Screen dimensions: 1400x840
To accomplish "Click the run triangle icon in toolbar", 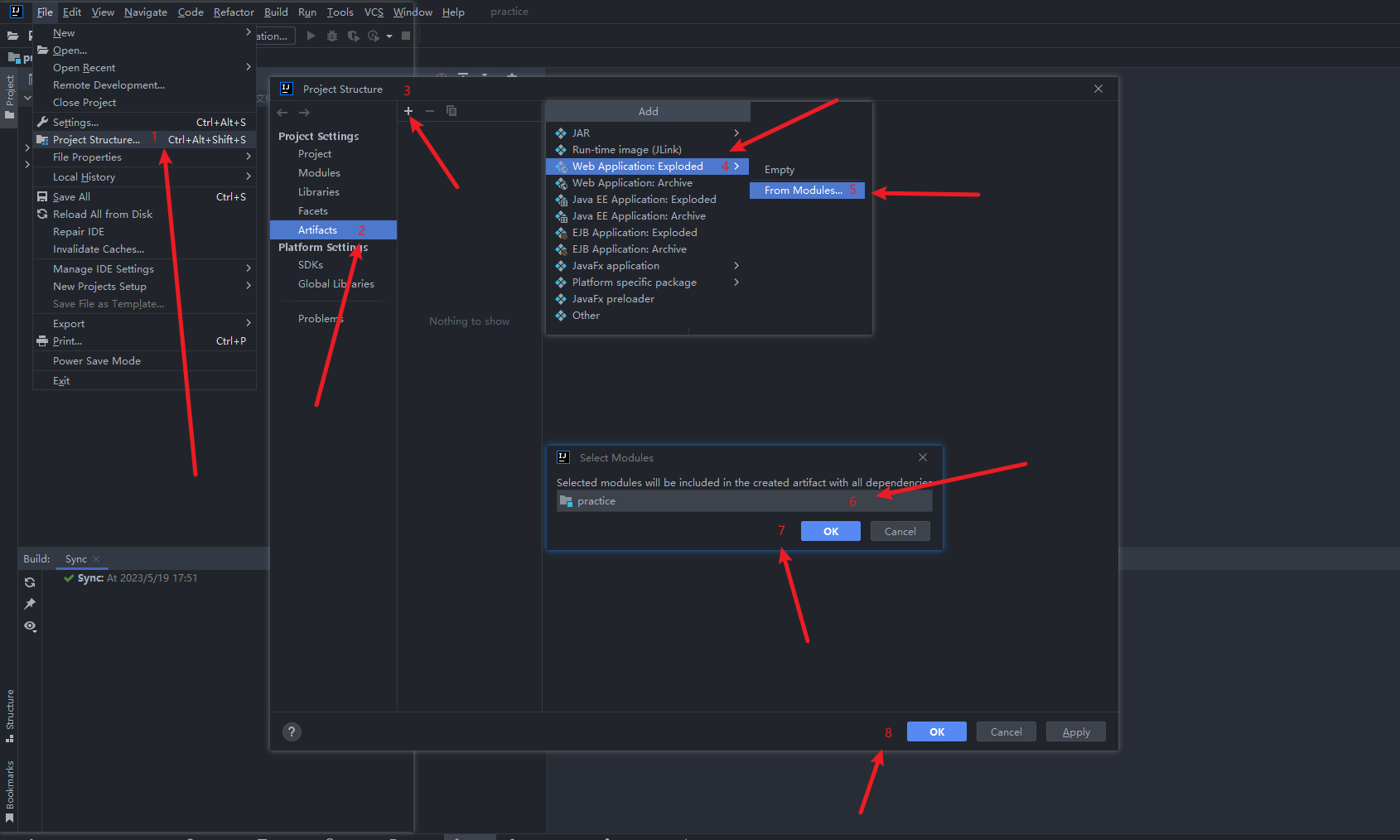I will coord(311,36).
